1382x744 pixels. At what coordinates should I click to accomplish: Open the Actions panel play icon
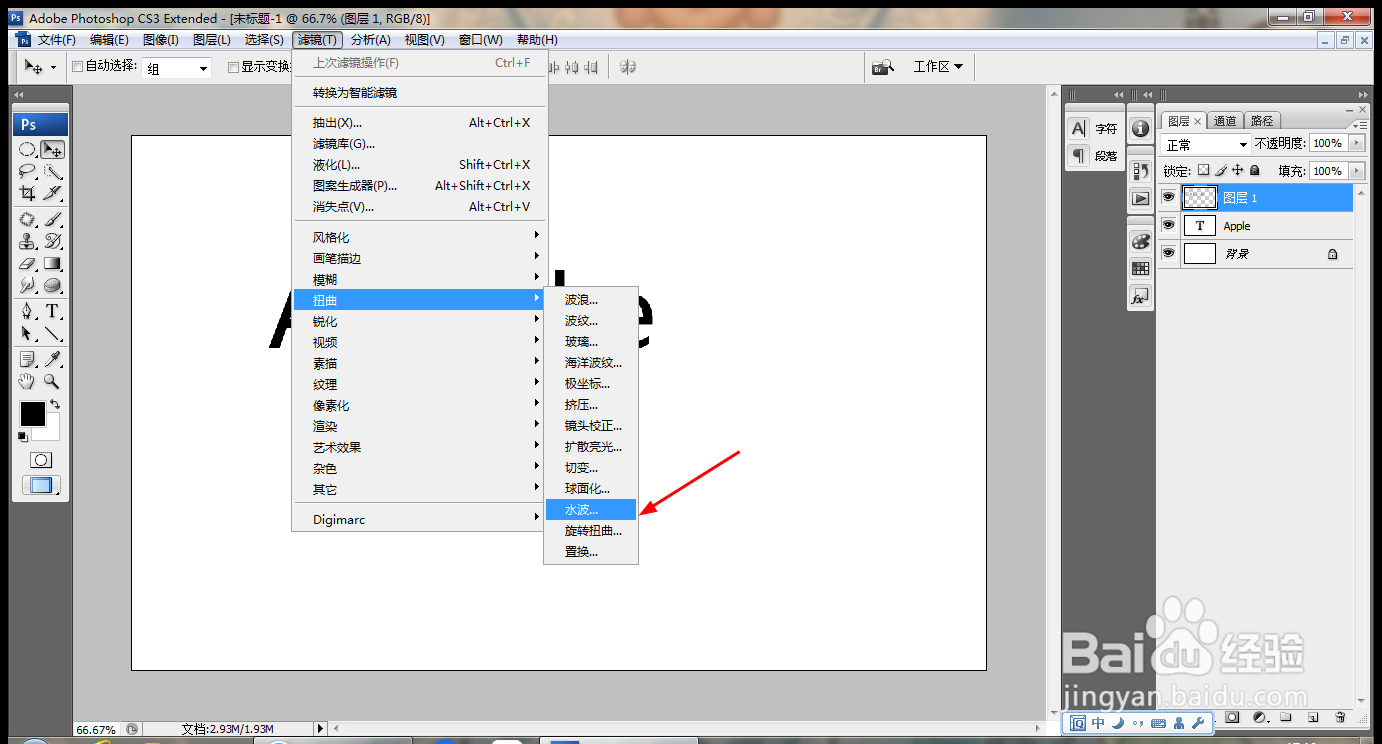(1140, 198)
